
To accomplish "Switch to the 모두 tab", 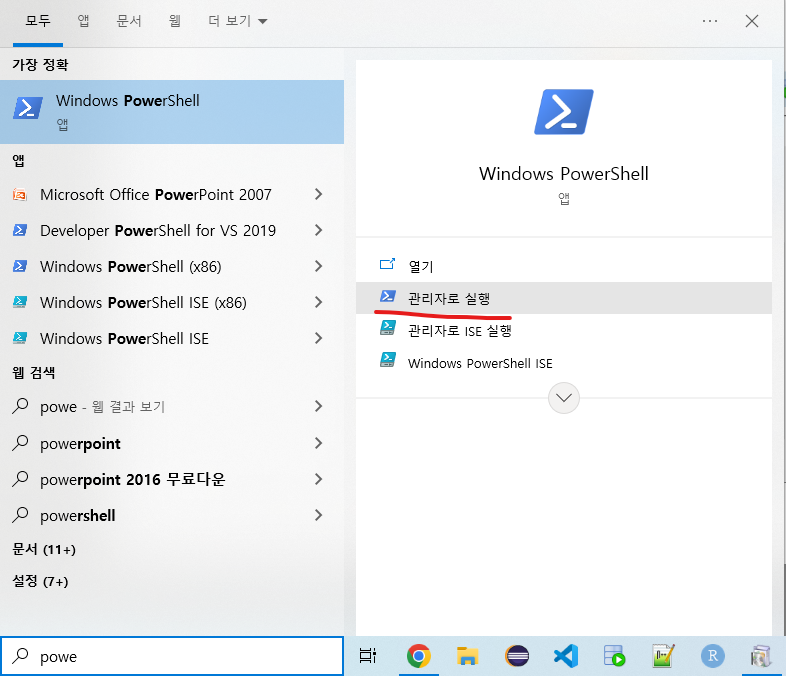I will pyautogui.click(x=38, y=21).
